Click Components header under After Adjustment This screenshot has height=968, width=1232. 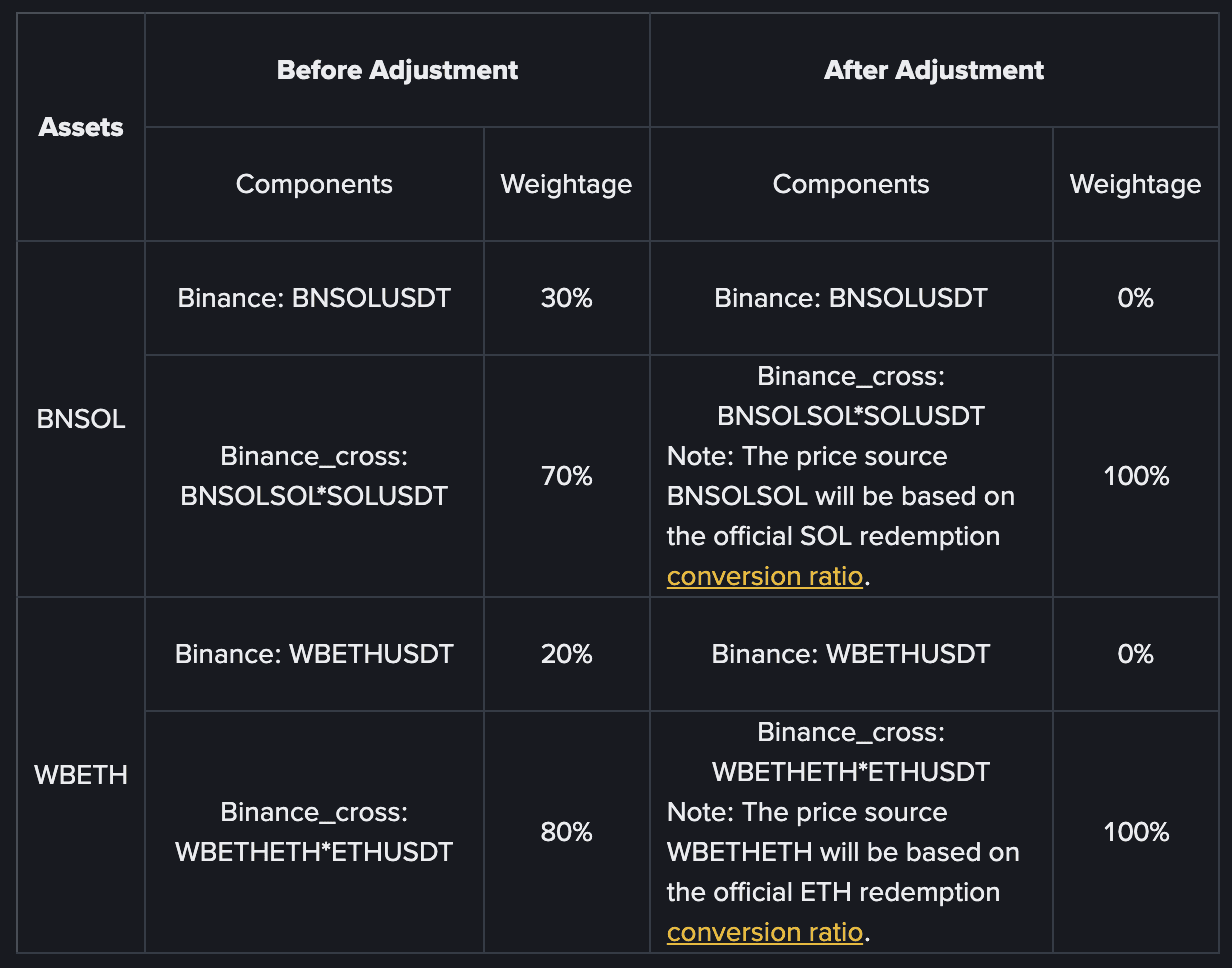(x=851, y=184)
